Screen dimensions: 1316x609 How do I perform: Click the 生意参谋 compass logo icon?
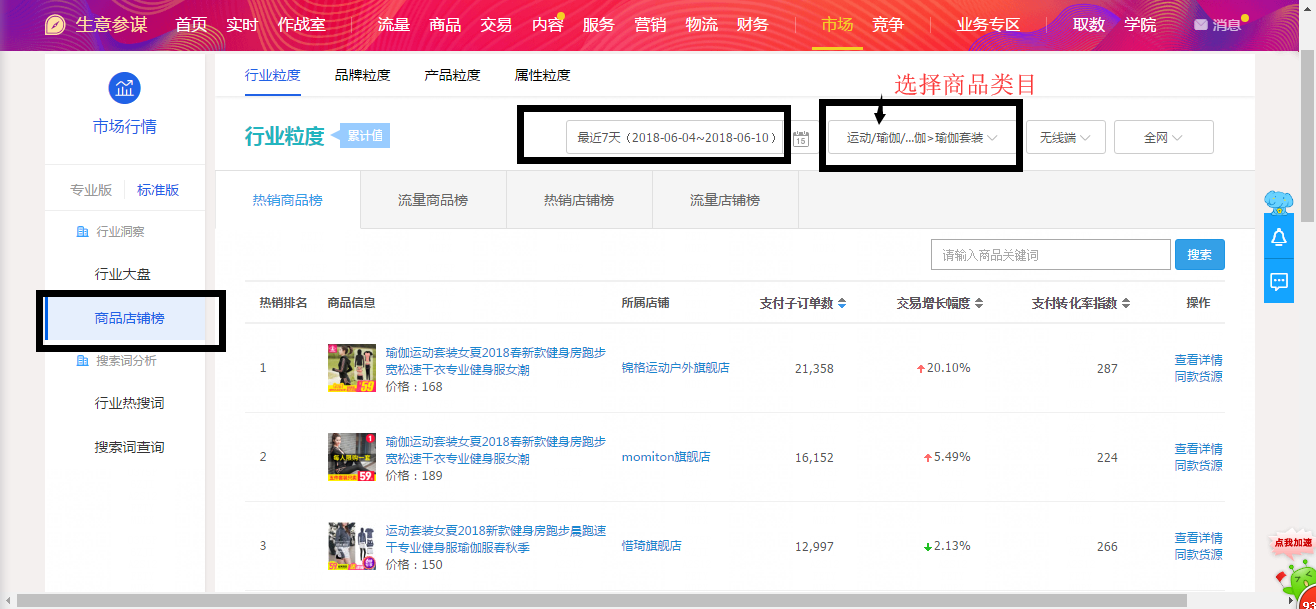[x=56, y=25]
